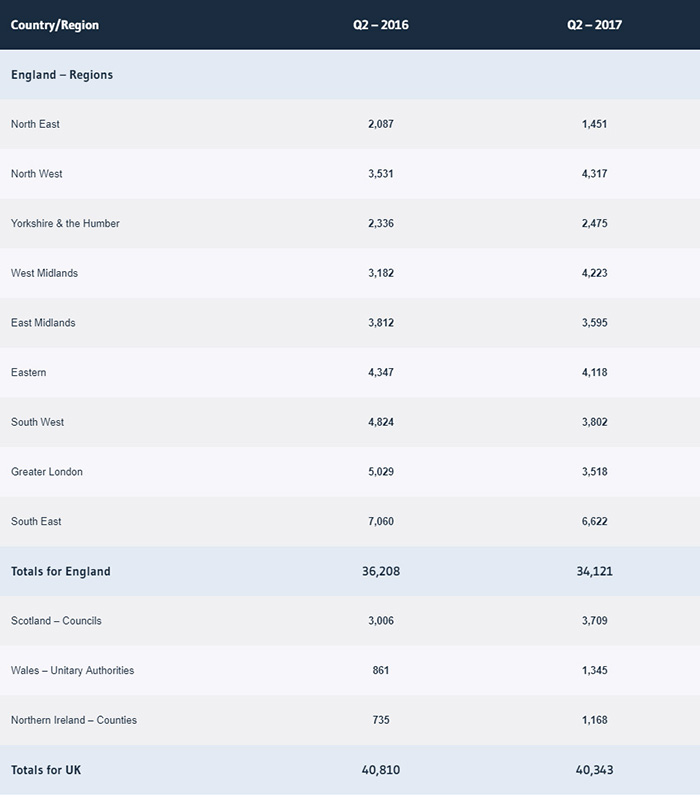Screen dimensions: 700x797
Task: Click the Scotland – Councils row label
Action: click(x=56, y=621)
